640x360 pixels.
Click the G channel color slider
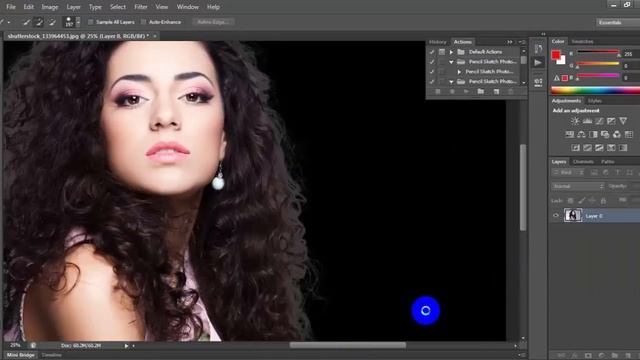tap(598, 64)
